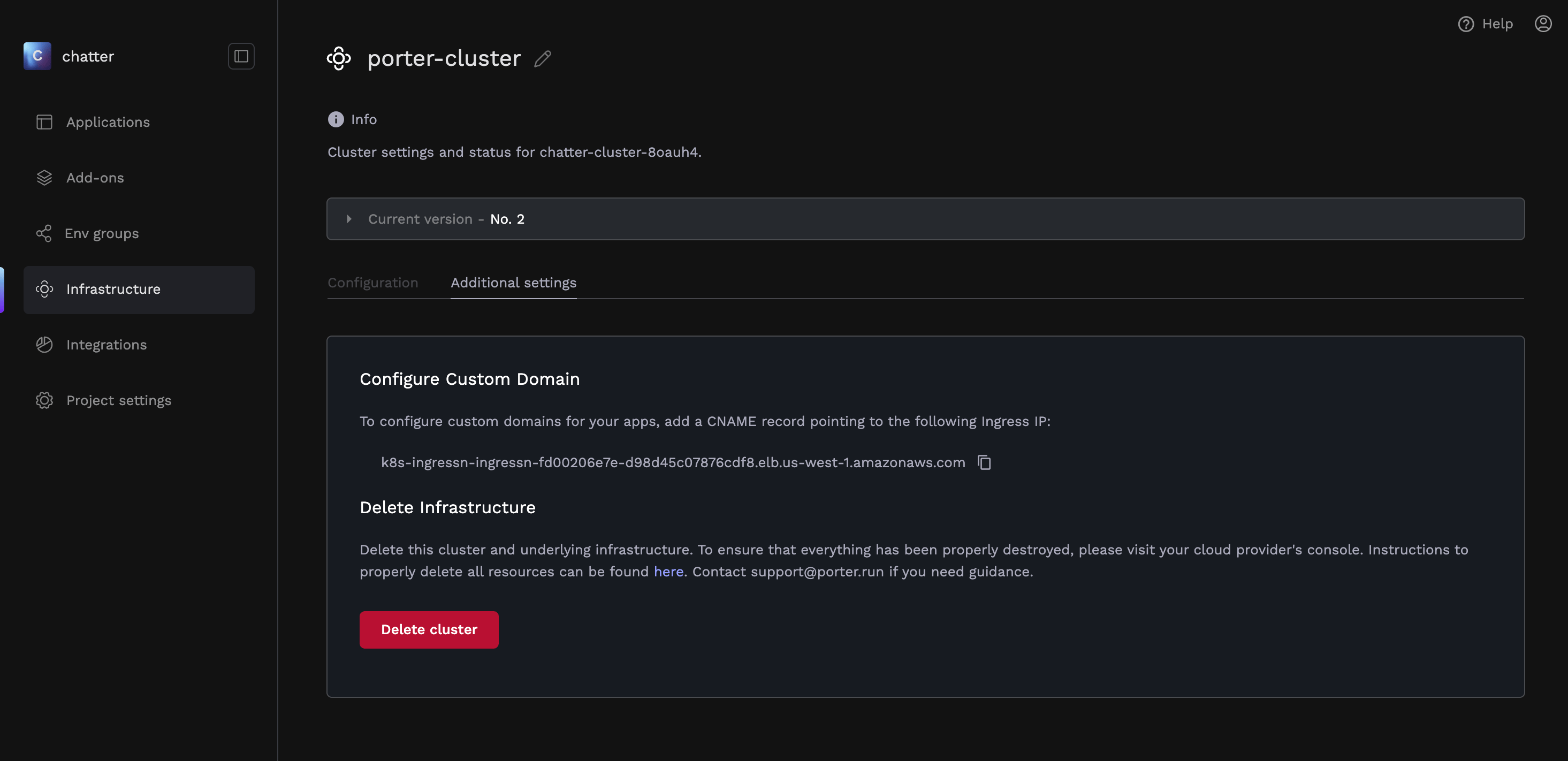Expand the Current version No. 2 panel
Image resolution: width=1568 pixels, height=761 pixels.
coord(349,219)
